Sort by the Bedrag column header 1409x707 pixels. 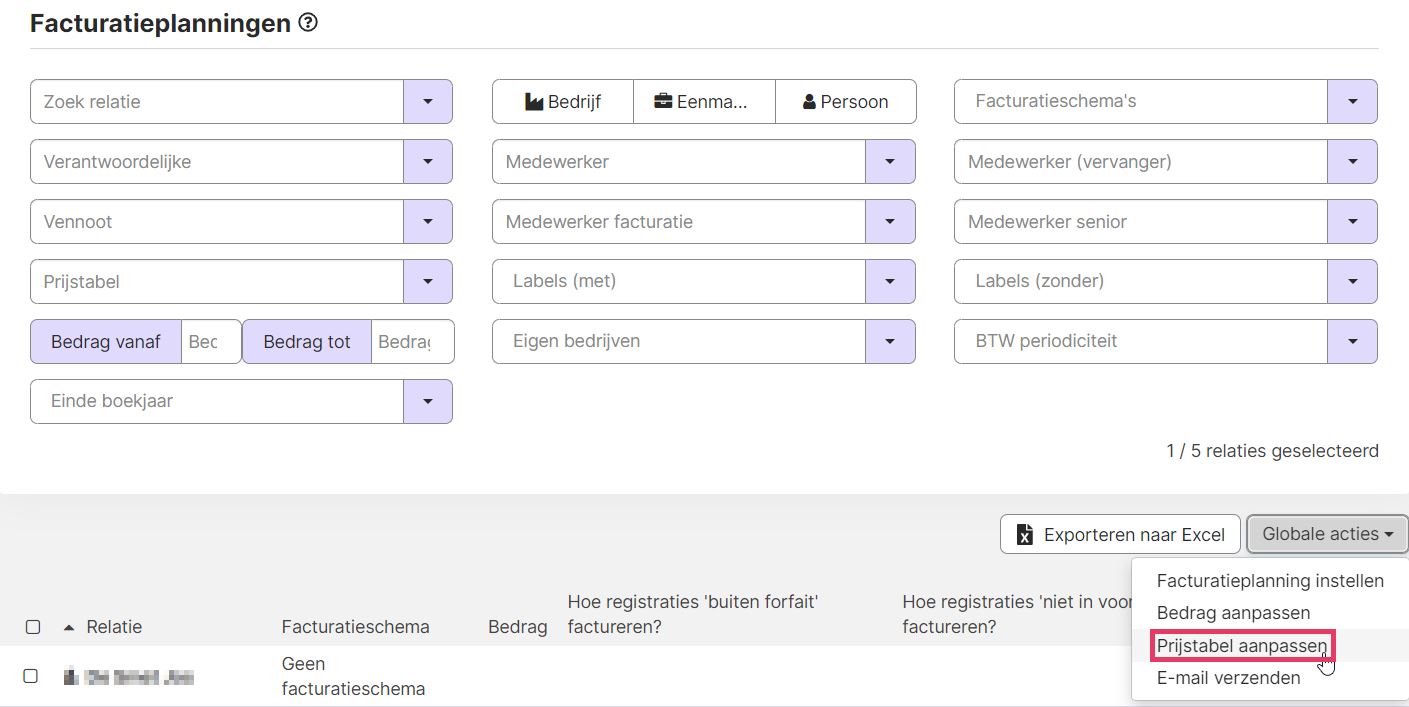pyautogui.click(x=517, y=627)
